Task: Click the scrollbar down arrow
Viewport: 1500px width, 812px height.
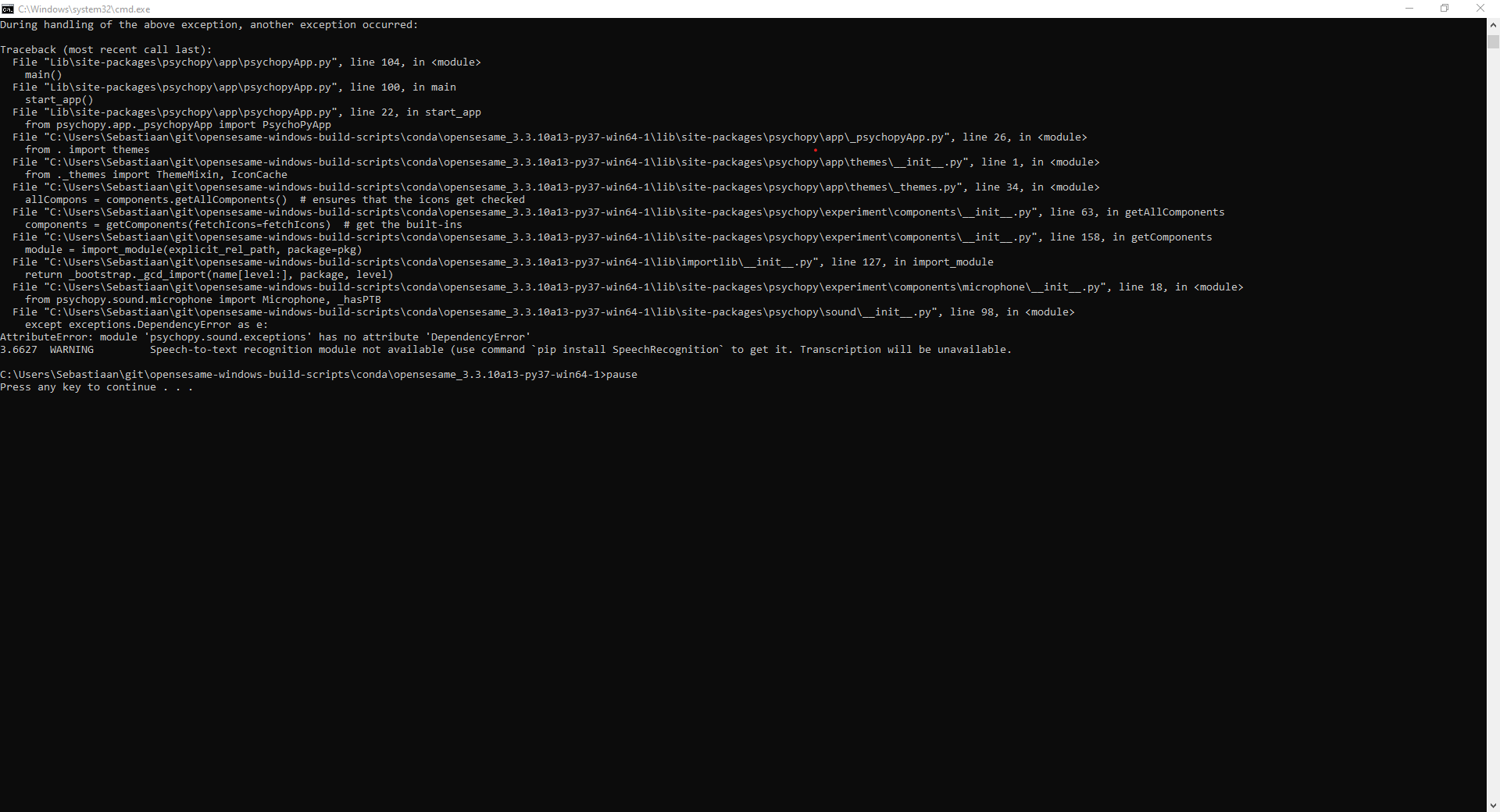Action: click(x=1493, y=807)
